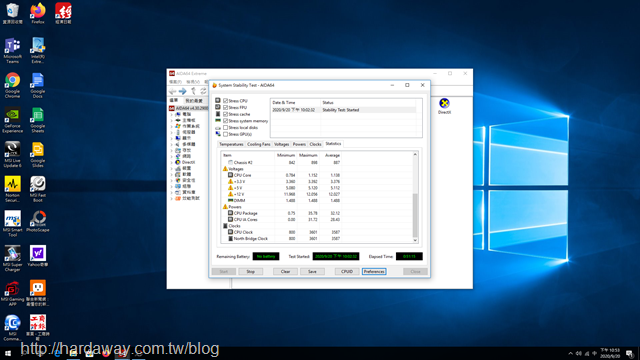Viewport: 640px width, 360px height.
Task: Launch the Norton Security desktop icon
Action: [12, 189]
